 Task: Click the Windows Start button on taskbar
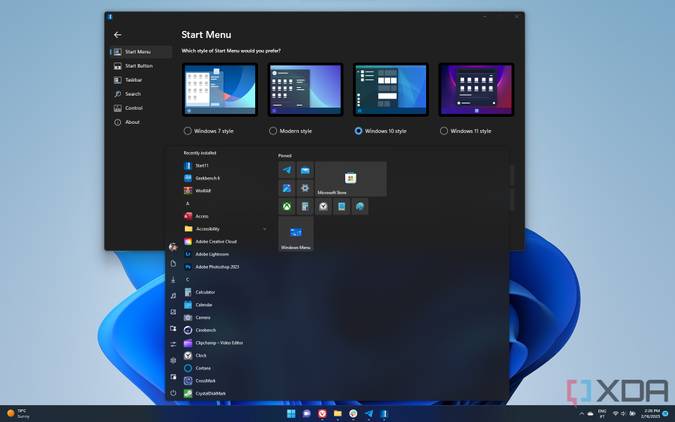pyautogui.click(x=291, y=414)
